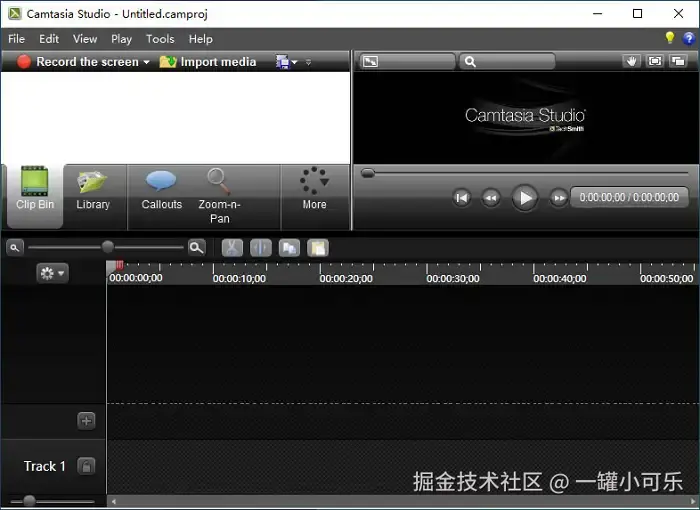700x510 pixels.
Task: Click the 00:00:40;00 mark on the ruler
Action: click(560, 278)
